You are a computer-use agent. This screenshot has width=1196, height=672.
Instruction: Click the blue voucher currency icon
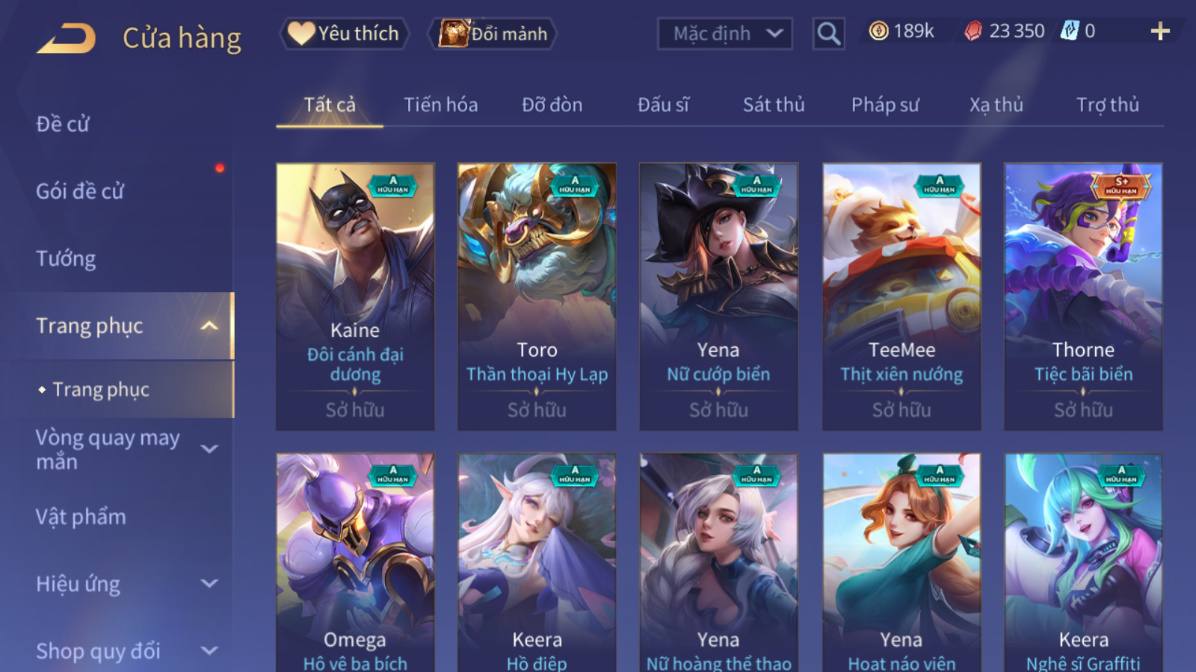(x=1069, y=31)
